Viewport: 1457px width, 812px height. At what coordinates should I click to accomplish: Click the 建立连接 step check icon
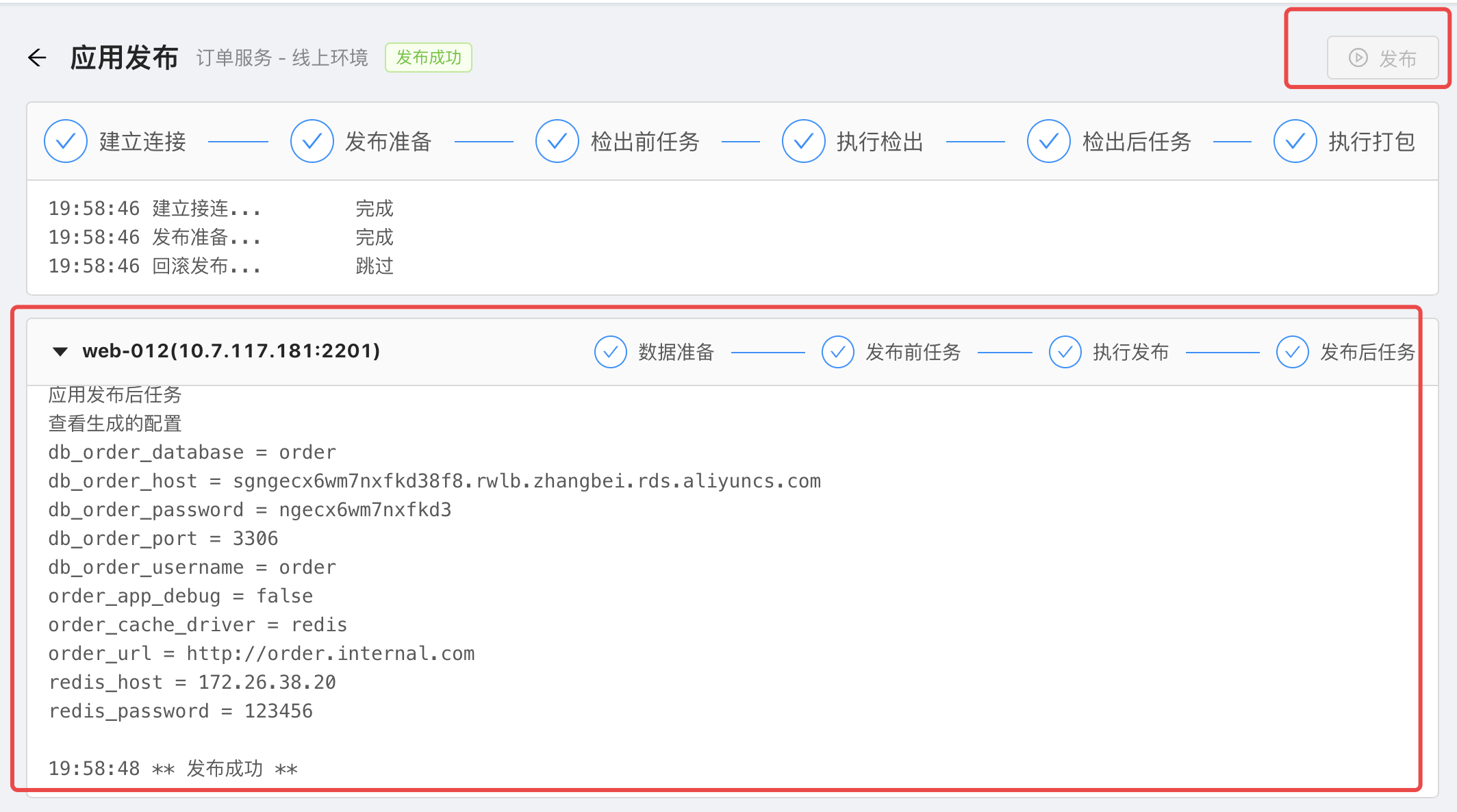click(66, 141)
